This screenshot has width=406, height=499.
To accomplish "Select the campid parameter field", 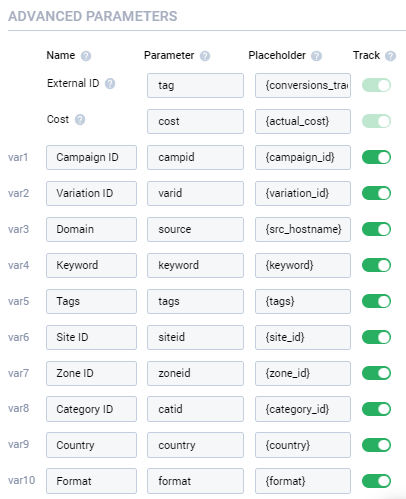I will (x=195, y=157).
